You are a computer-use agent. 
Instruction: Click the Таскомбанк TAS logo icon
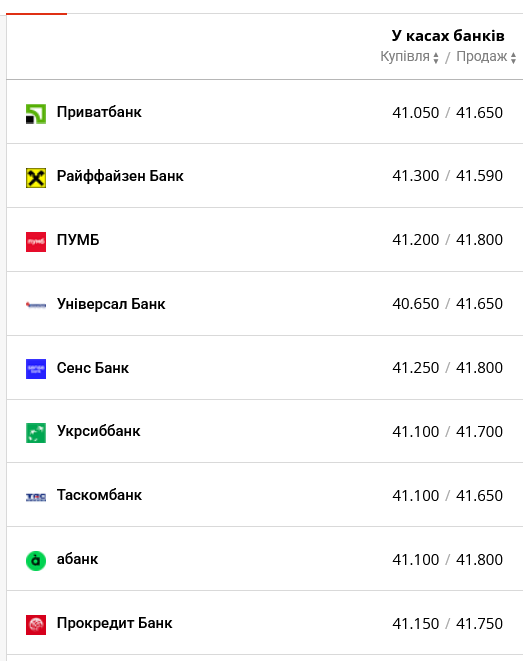pyautogui.click(x=36, y=497)
